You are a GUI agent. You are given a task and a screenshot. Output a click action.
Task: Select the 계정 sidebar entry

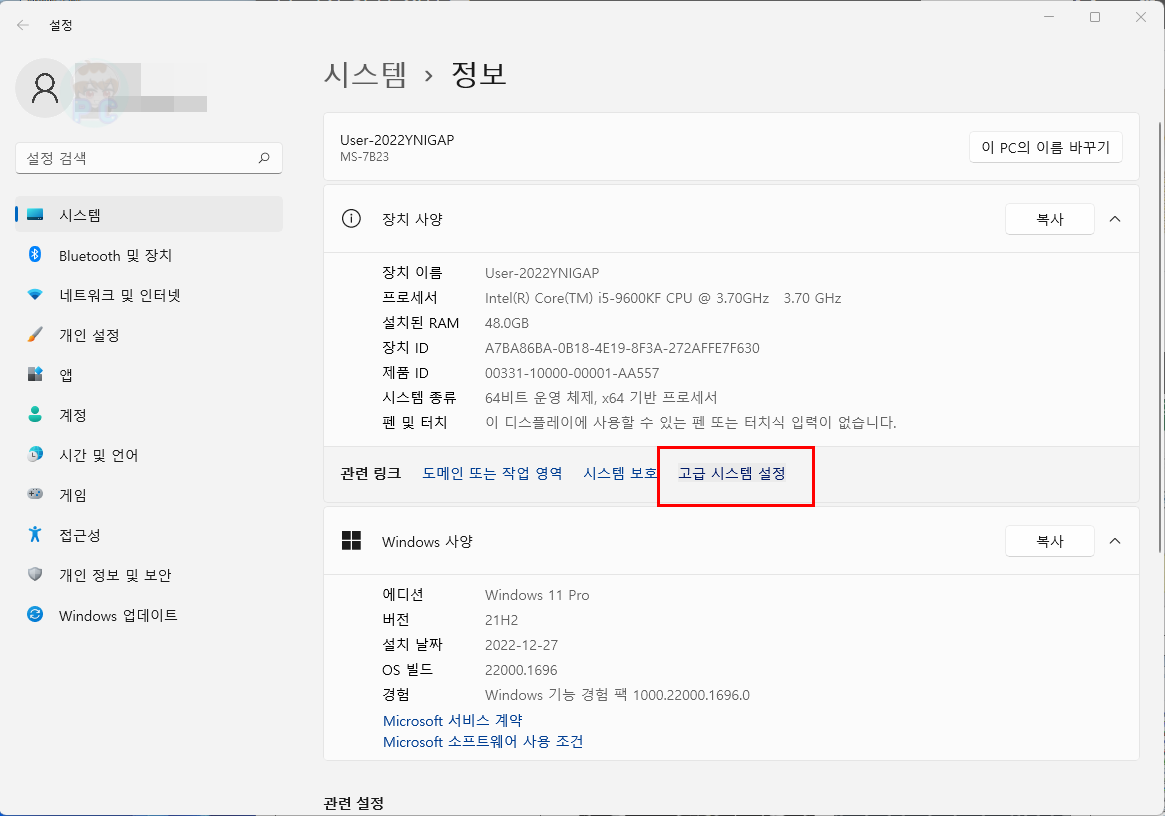[x=149, y=415]
